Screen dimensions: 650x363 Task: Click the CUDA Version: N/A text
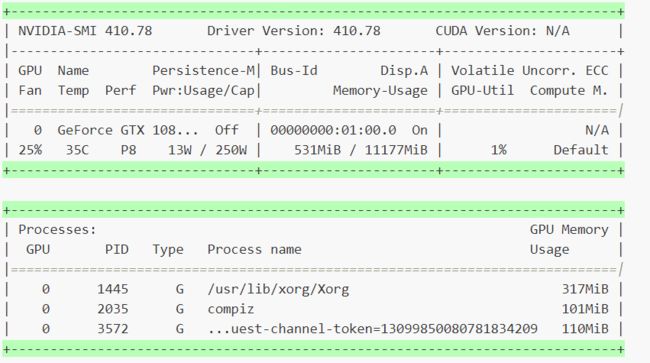pos(502,31)
